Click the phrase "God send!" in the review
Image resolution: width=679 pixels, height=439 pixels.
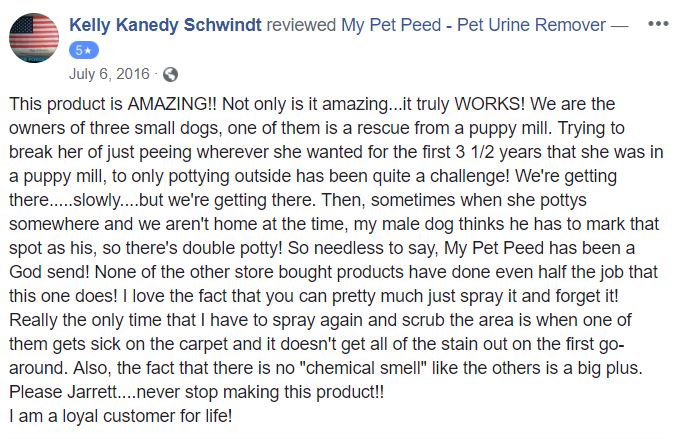(x=49, y=272)
